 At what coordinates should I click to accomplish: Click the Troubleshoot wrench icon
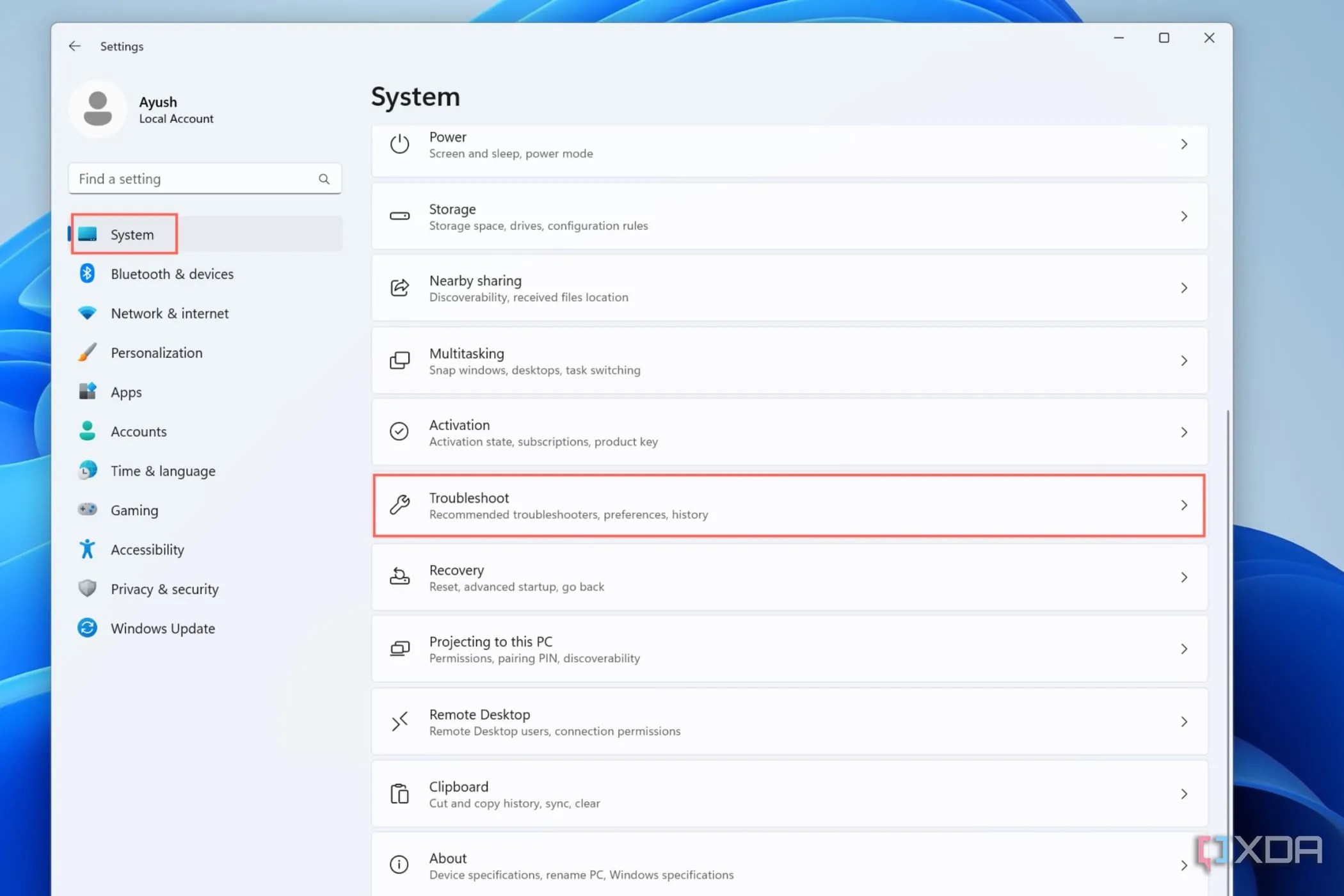[x=399, y=505]
